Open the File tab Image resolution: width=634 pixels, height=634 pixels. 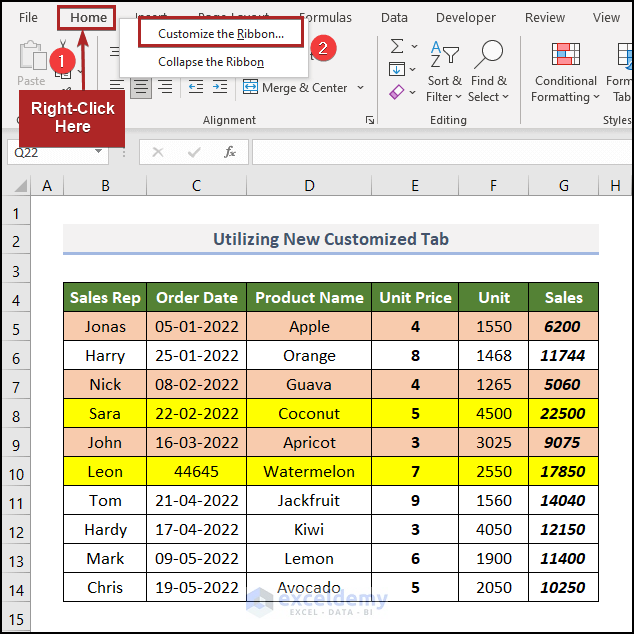point(28,17)
